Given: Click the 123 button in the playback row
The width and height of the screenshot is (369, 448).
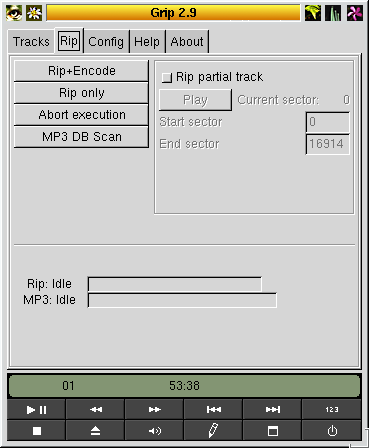Looking at the screenshot, I should point(332,409).
